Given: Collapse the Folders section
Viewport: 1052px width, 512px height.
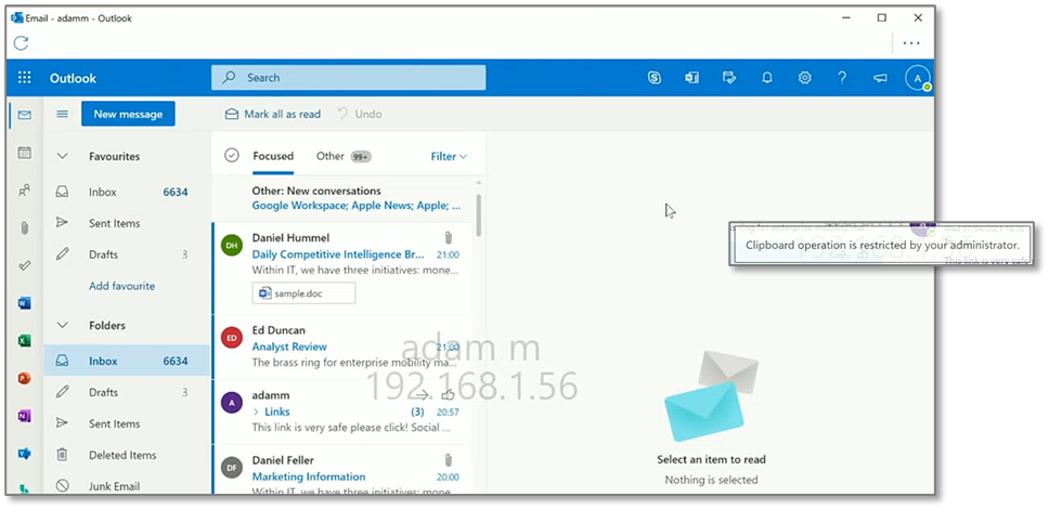Looking at the screenshot, I should tap(62, 326).
